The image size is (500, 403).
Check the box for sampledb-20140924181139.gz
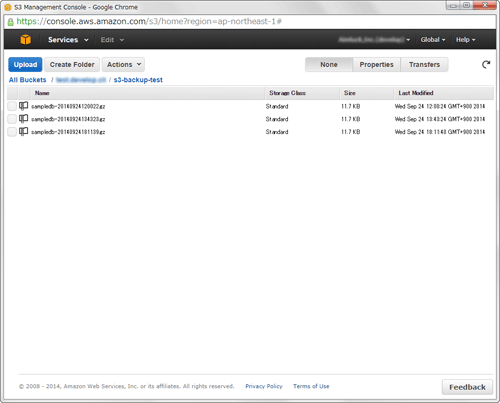coord(12,132)
